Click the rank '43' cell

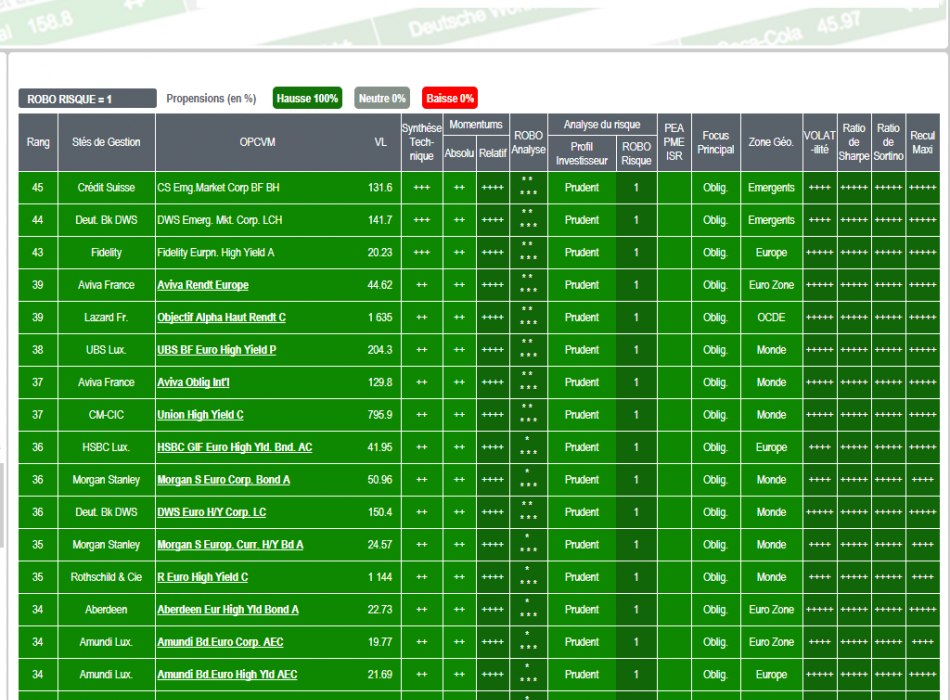tap(38, 253)
